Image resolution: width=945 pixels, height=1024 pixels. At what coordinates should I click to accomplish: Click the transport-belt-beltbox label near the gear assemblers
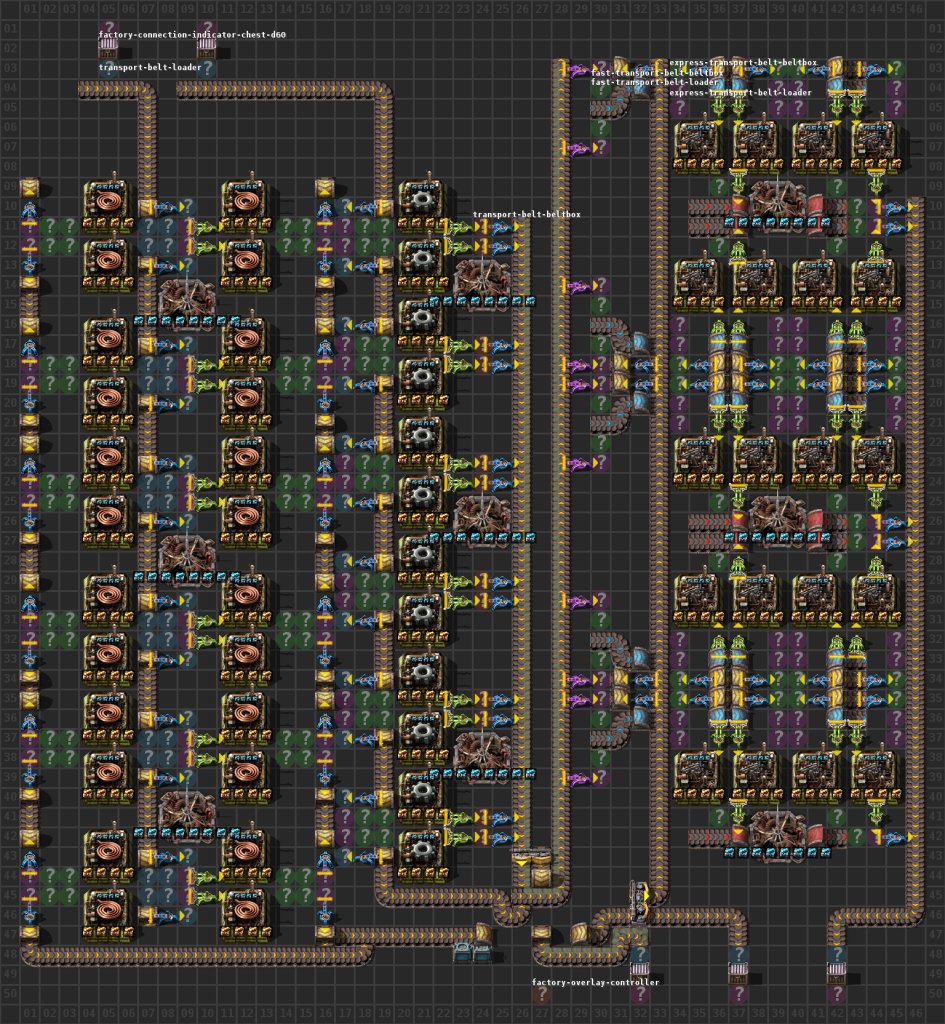click(526, 214)
